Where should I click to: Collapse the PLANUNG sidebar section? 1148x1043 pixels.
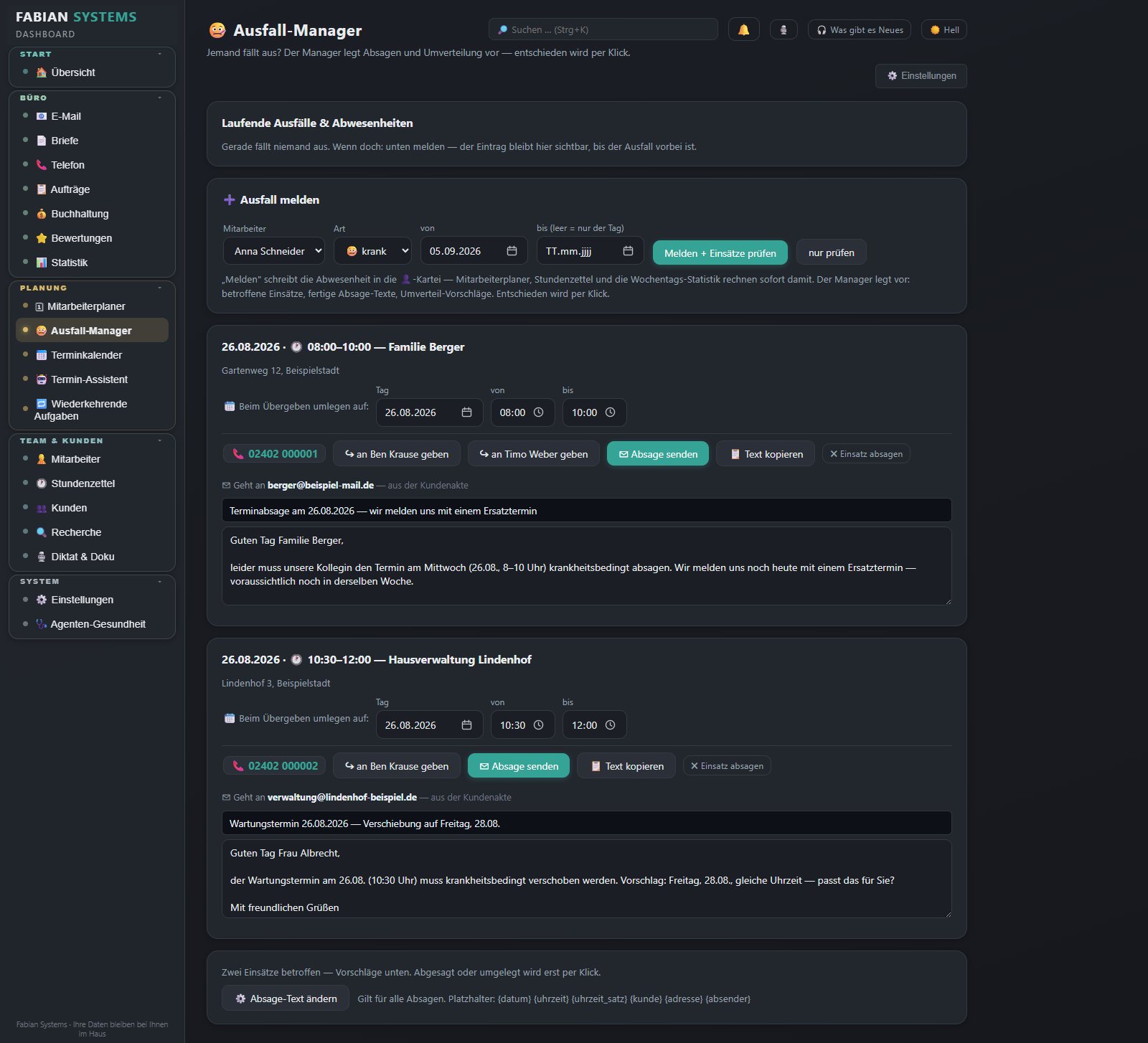[x=159, y=288]
